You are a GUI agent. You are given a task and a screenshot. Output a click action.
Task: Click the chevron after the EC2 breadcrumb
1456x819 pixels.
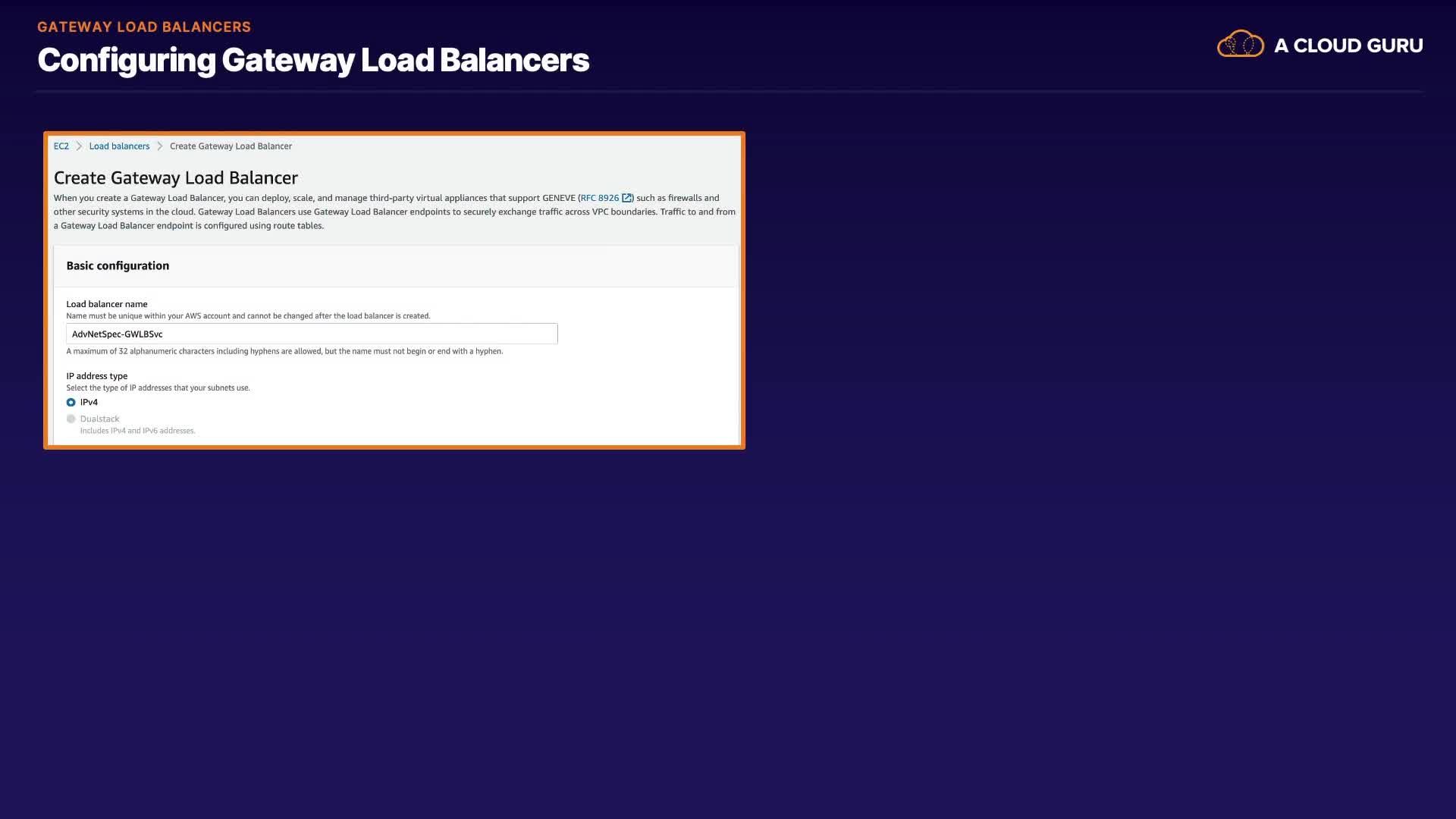click(79, 146)
